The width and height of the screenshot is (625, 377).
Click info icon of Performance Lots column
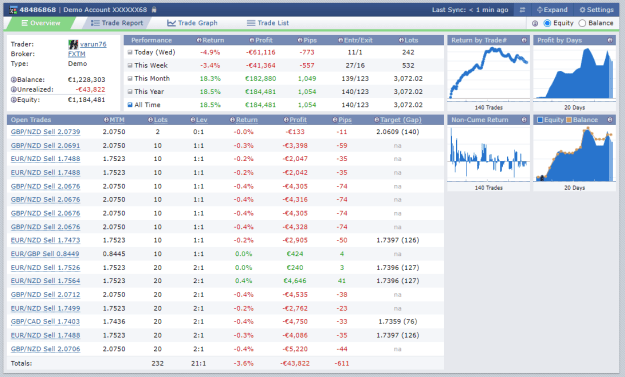[x=401, y=40]
